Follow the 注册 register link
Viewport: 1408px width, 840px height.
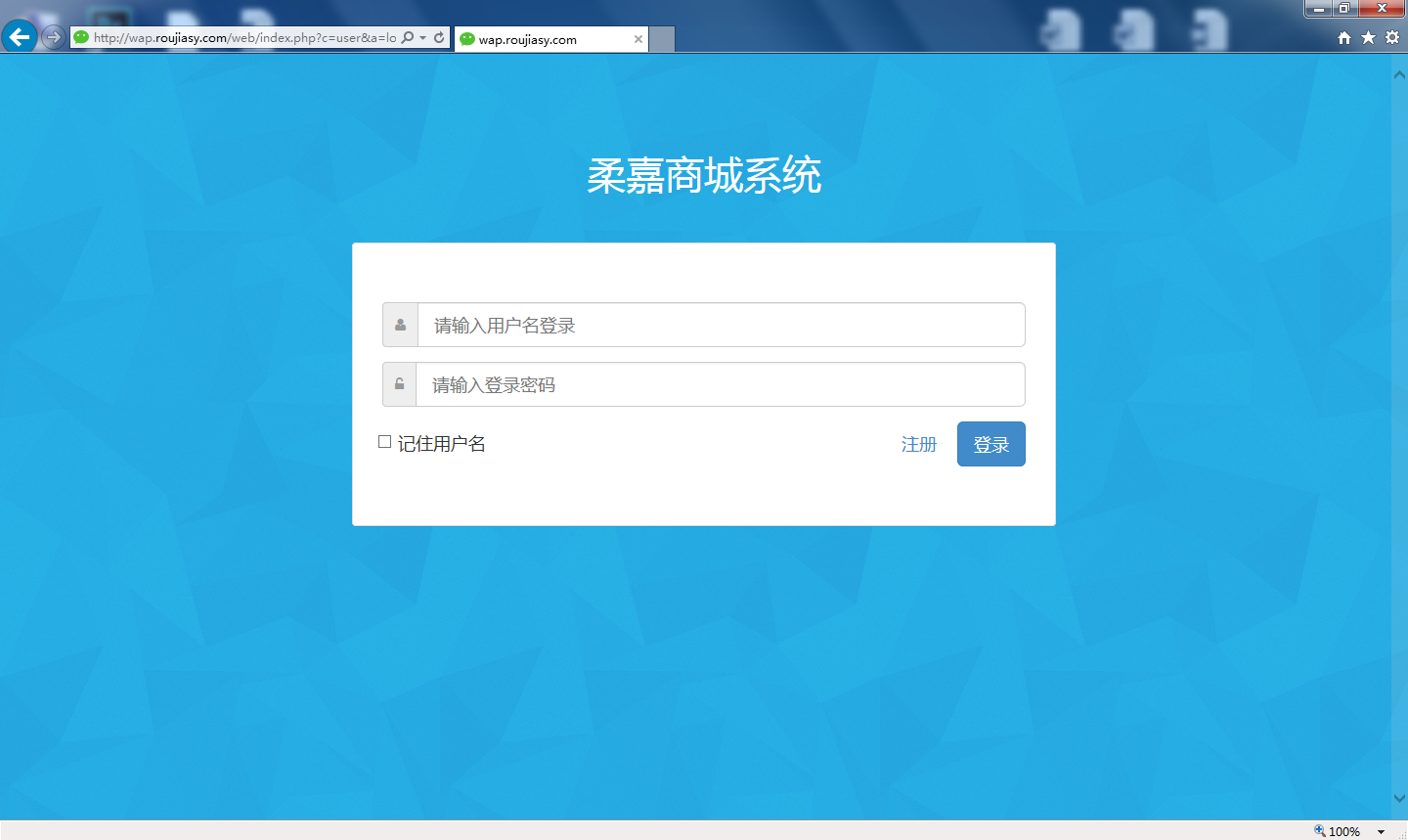918,444
